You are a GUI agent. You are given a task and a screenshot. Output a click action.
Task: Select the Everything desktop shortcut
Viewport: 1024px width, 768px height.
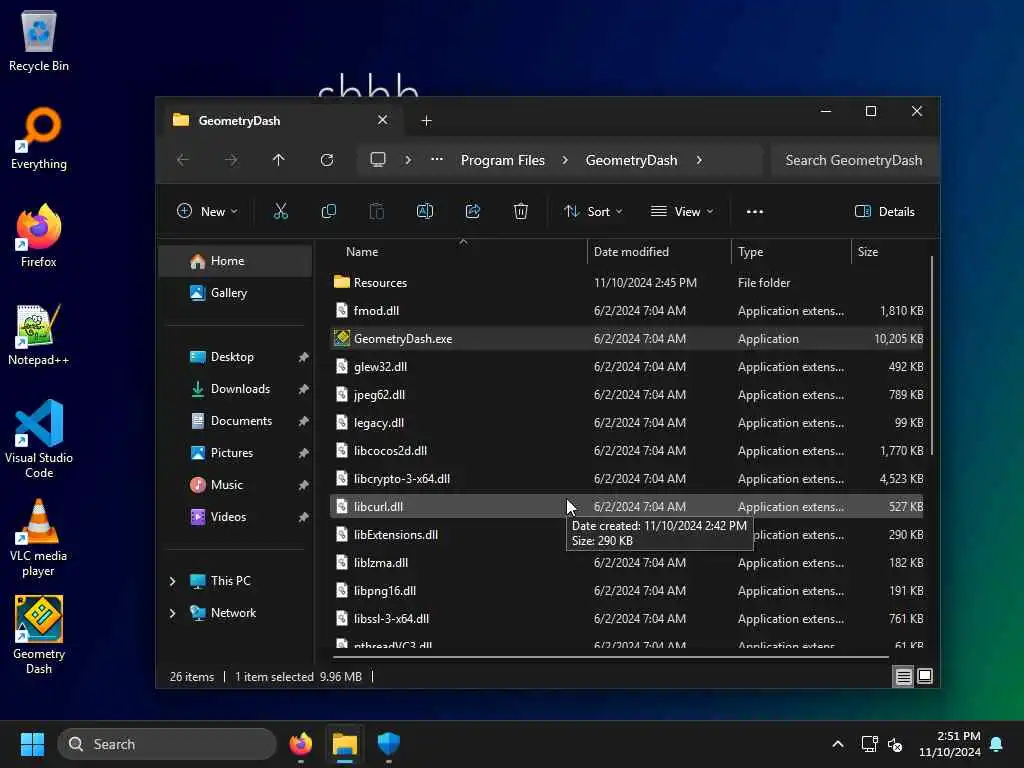point(39,138)
